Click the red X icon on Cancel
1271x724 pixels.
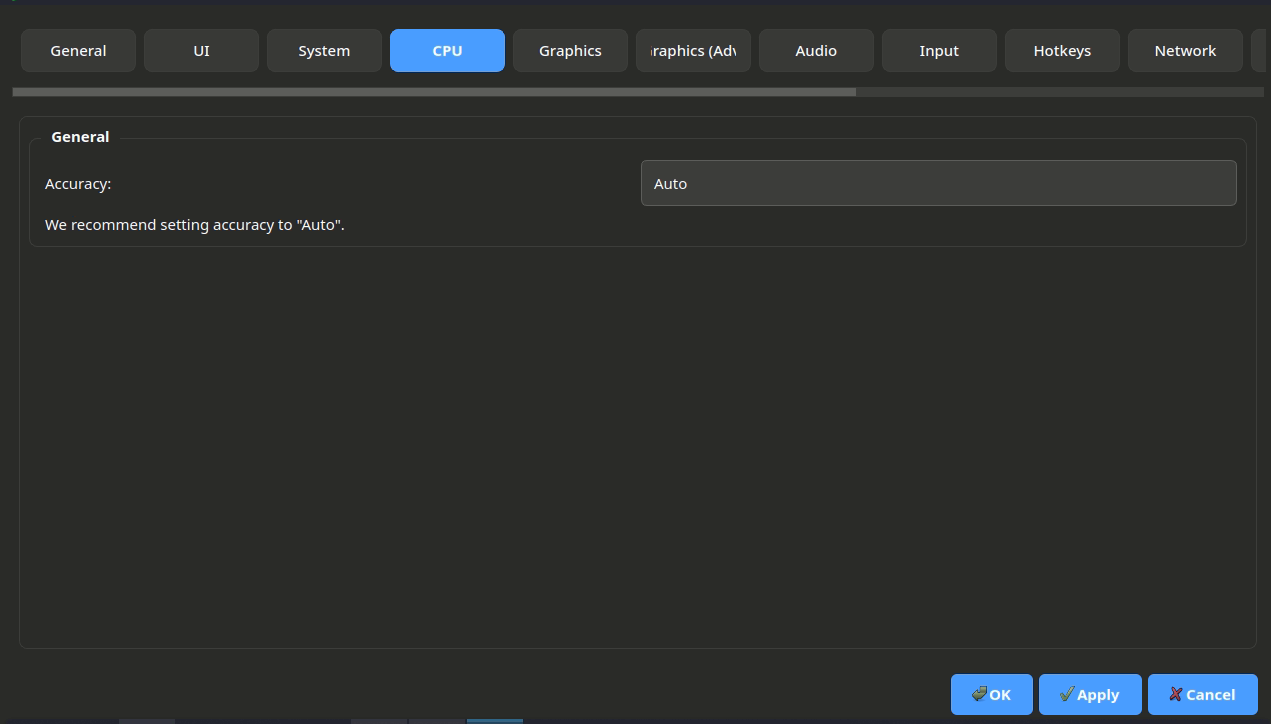(x=1175, y=694)
